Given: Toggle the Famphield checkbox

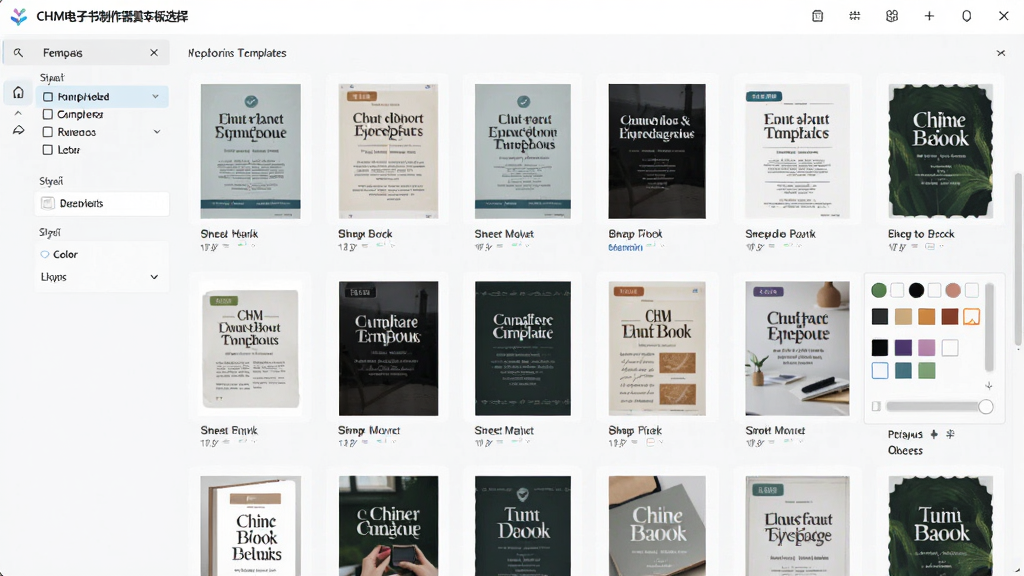Looking at the screenshot, I should tap(48, 97).
